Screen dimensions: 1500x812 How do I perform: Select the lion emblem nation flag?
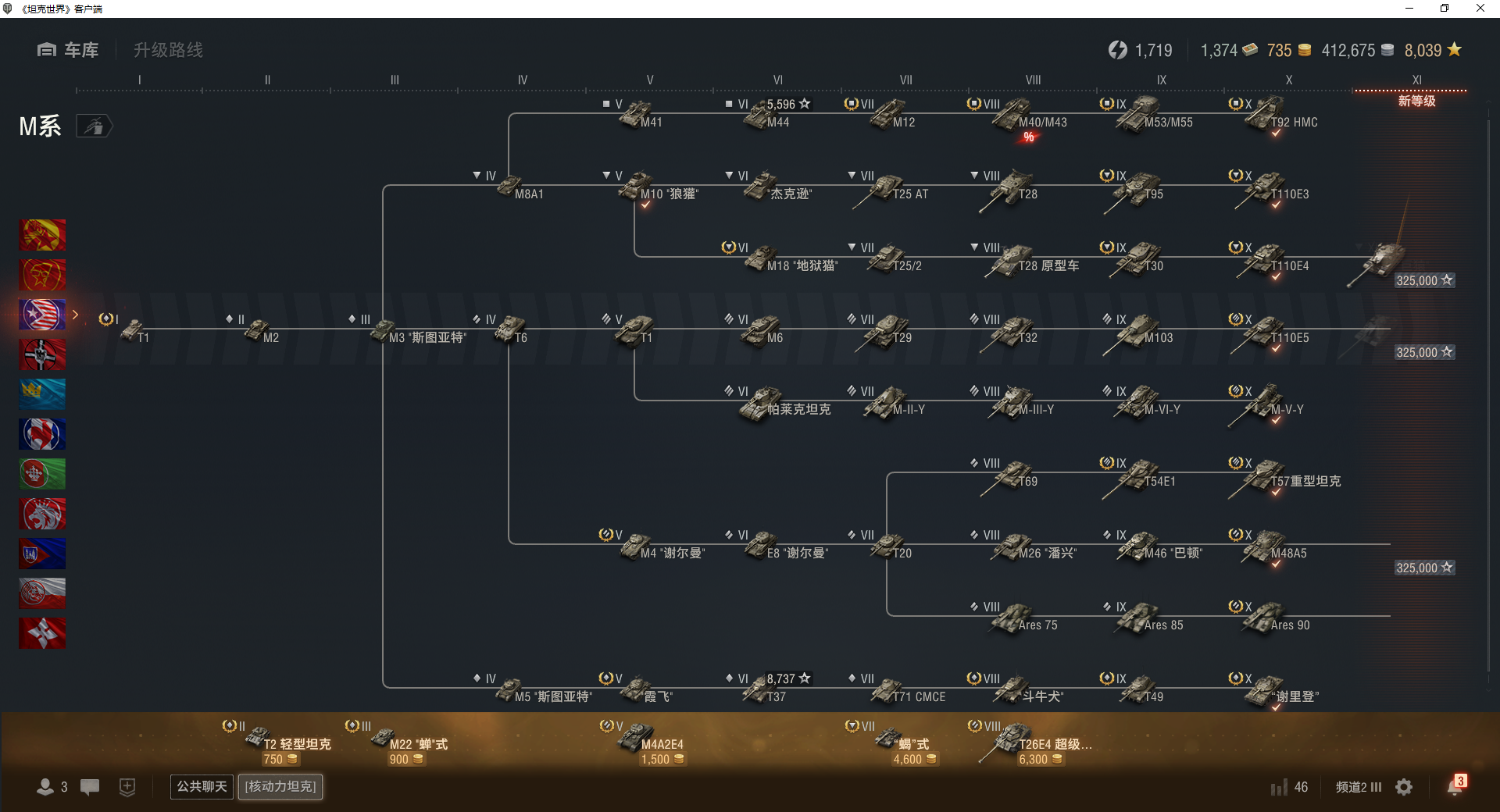(42, 514)
